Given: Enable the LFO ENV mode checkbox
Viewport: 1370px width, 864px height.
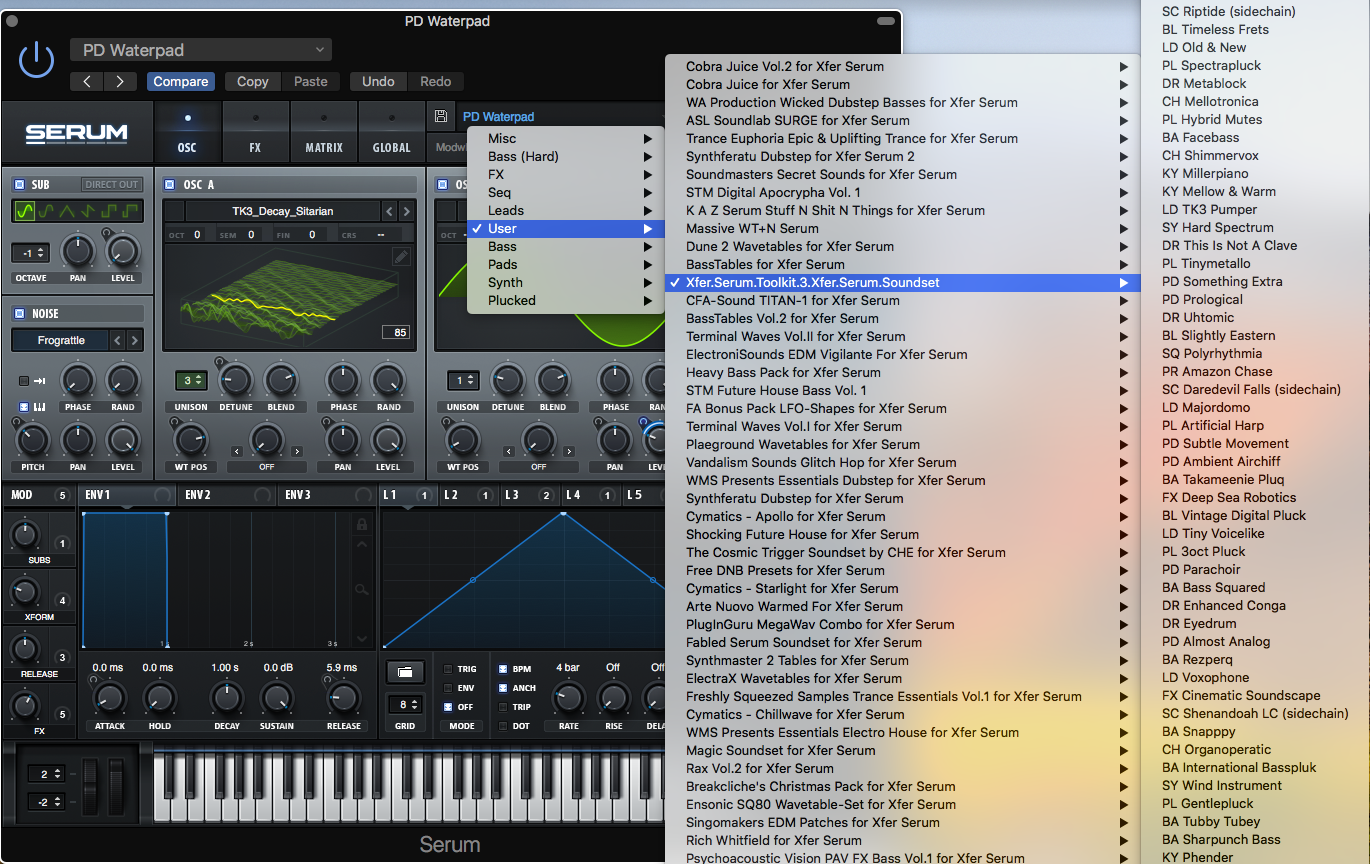Looking at the screenshot, I should pyautogui.click(x=447, y=688).
